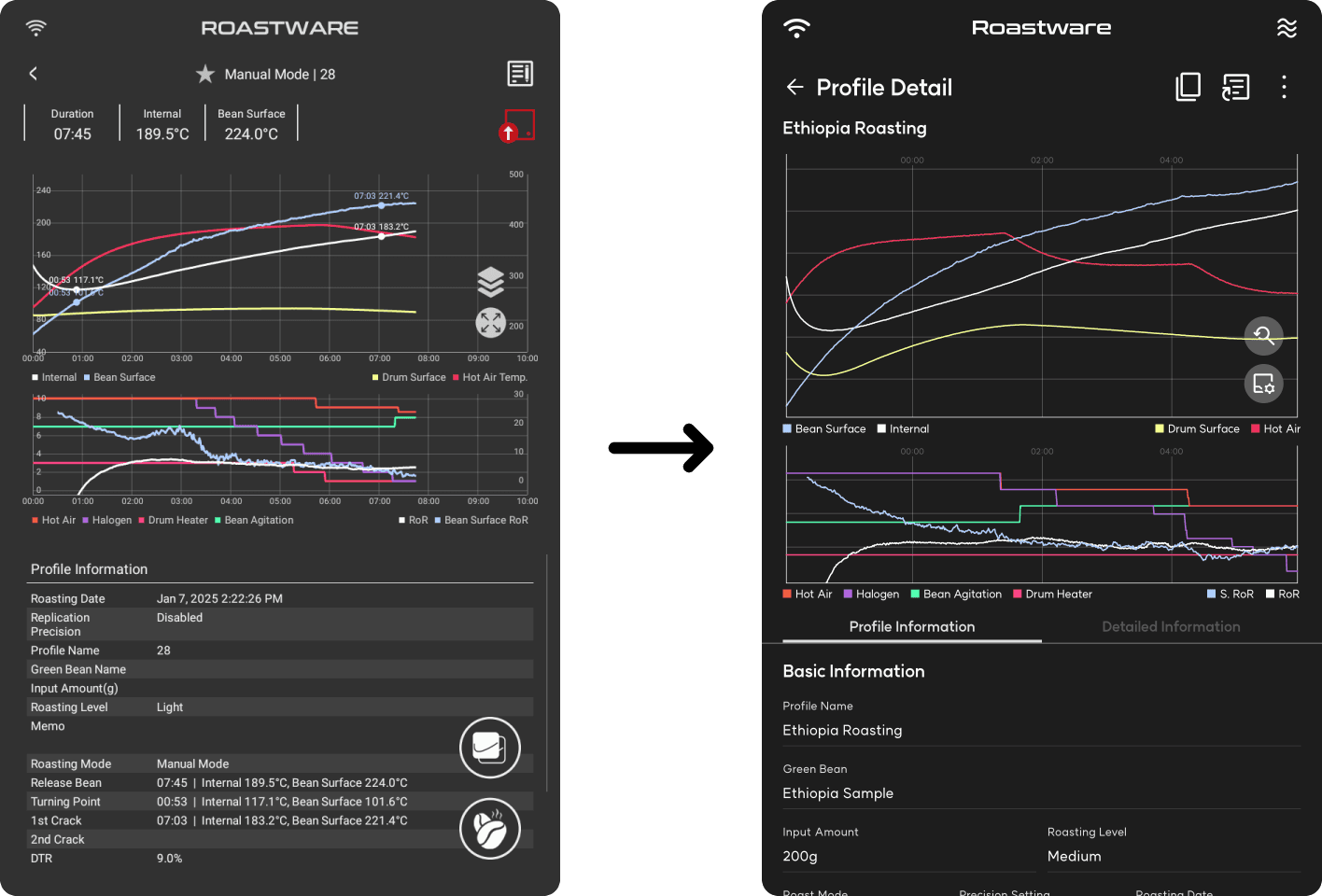Toggle Bean Agitation in Profile Detail lower legend
Viewport: 1322px width, 896px height.
point(956,594)
